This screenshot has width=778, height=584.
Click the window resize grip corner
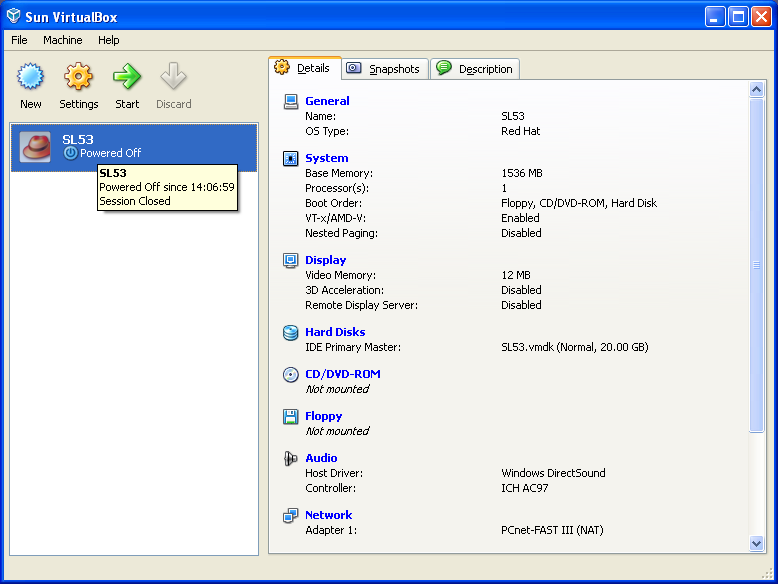[767, 574]
